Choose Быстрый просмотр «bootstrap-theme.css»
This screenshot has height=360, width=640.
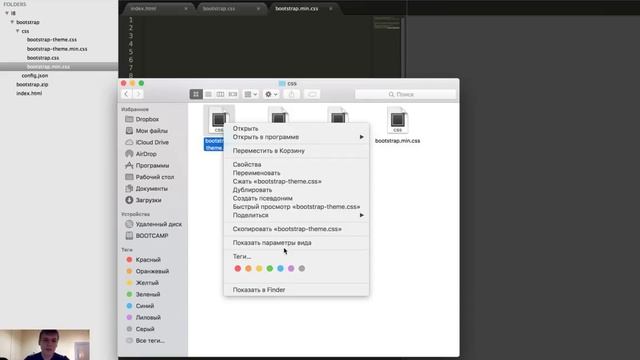(x=296, y=207)
